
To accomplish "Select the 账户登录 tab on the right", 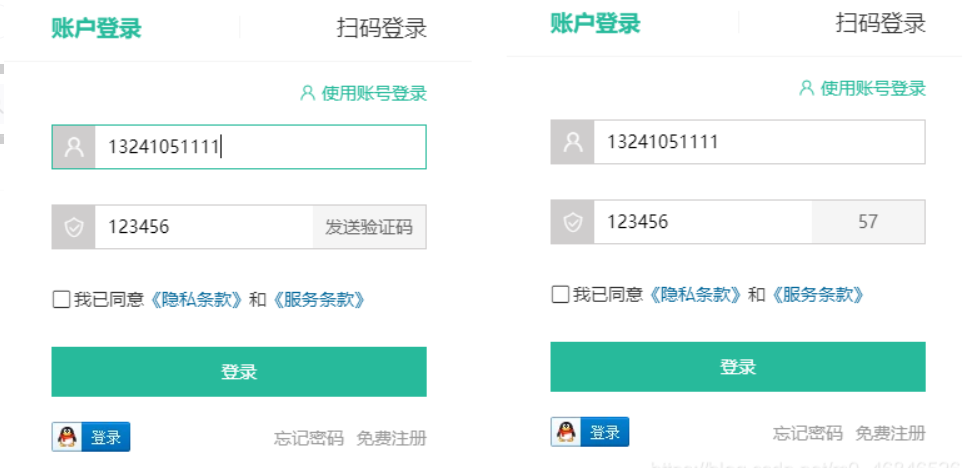I will pyautogui.click(x=595, y=24).
